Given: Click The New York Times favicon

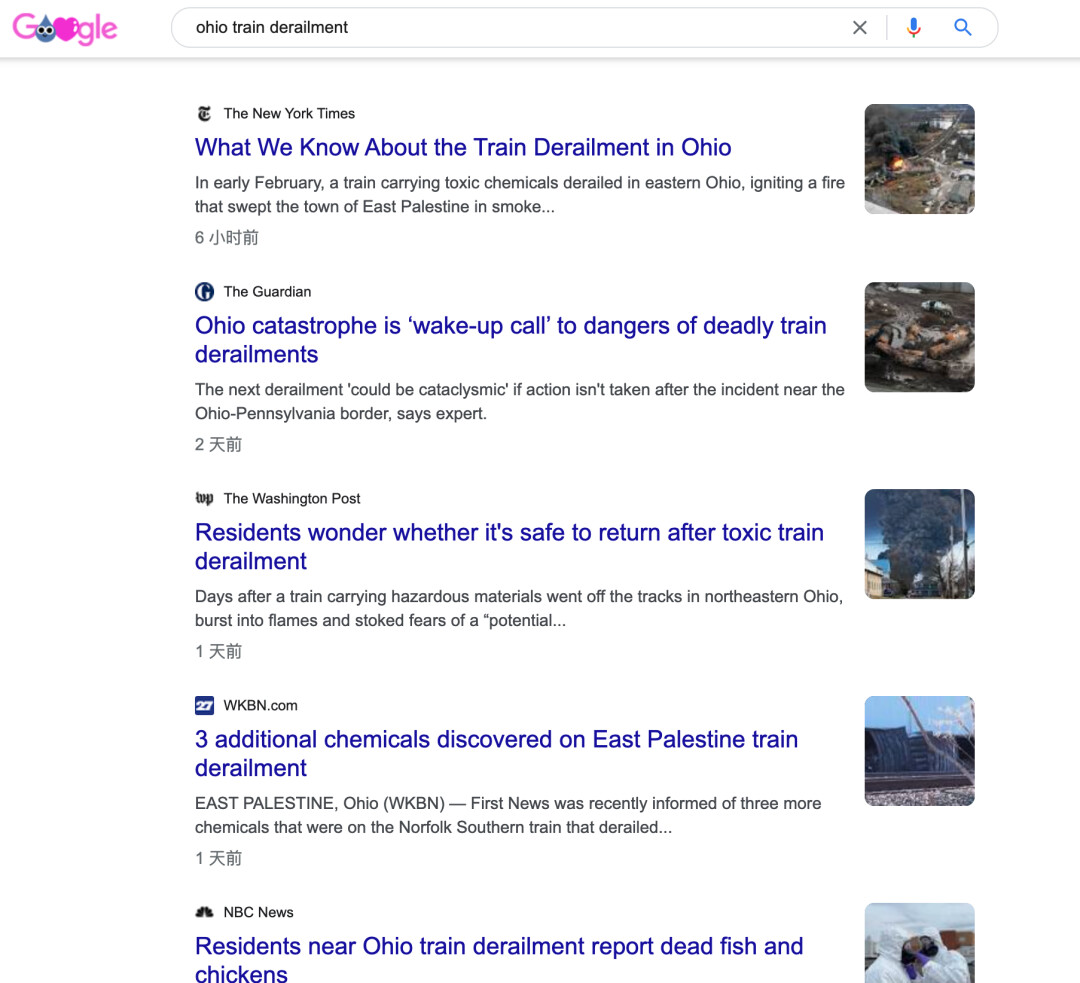Looking at the screenshot, I should tap(205, 114).
